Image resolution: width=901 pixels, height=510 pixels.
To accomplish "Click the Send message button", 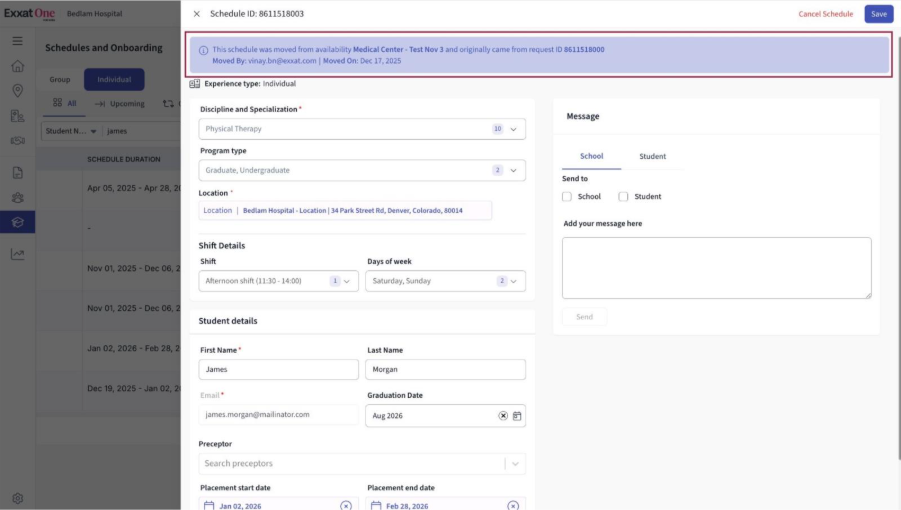I will tap(584, 317).
